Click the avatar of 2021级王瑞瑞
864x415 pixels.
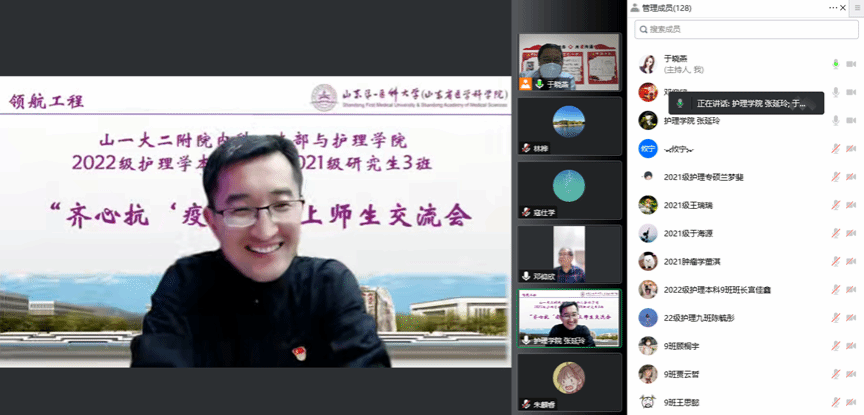pyautogui.click(x=647, y=205)
